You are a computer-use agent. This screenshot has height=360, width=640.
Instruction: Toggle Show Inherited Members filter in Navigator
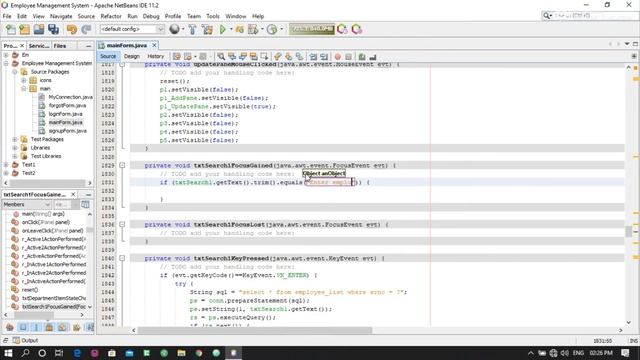pos(10,327)
